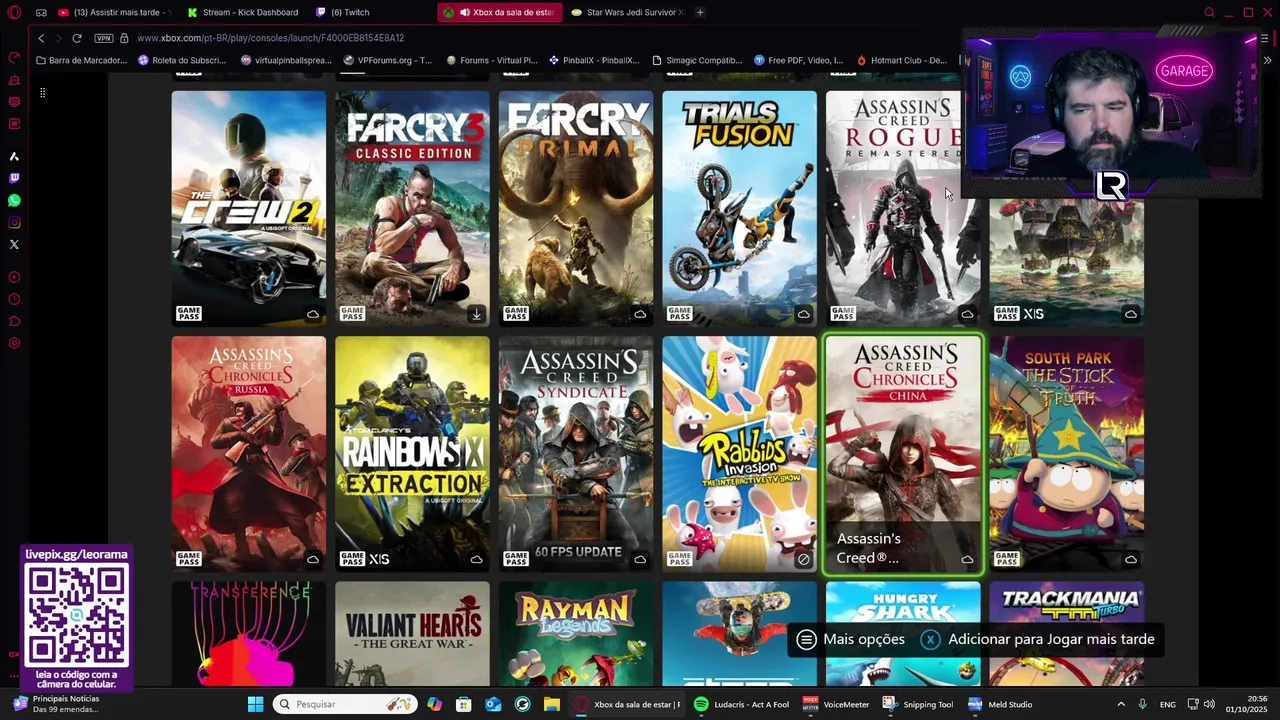The width and height of the screenshot is (1280, 720).
Task: Click the cloud icon on The Crew 2 tile
Action: 312,314
